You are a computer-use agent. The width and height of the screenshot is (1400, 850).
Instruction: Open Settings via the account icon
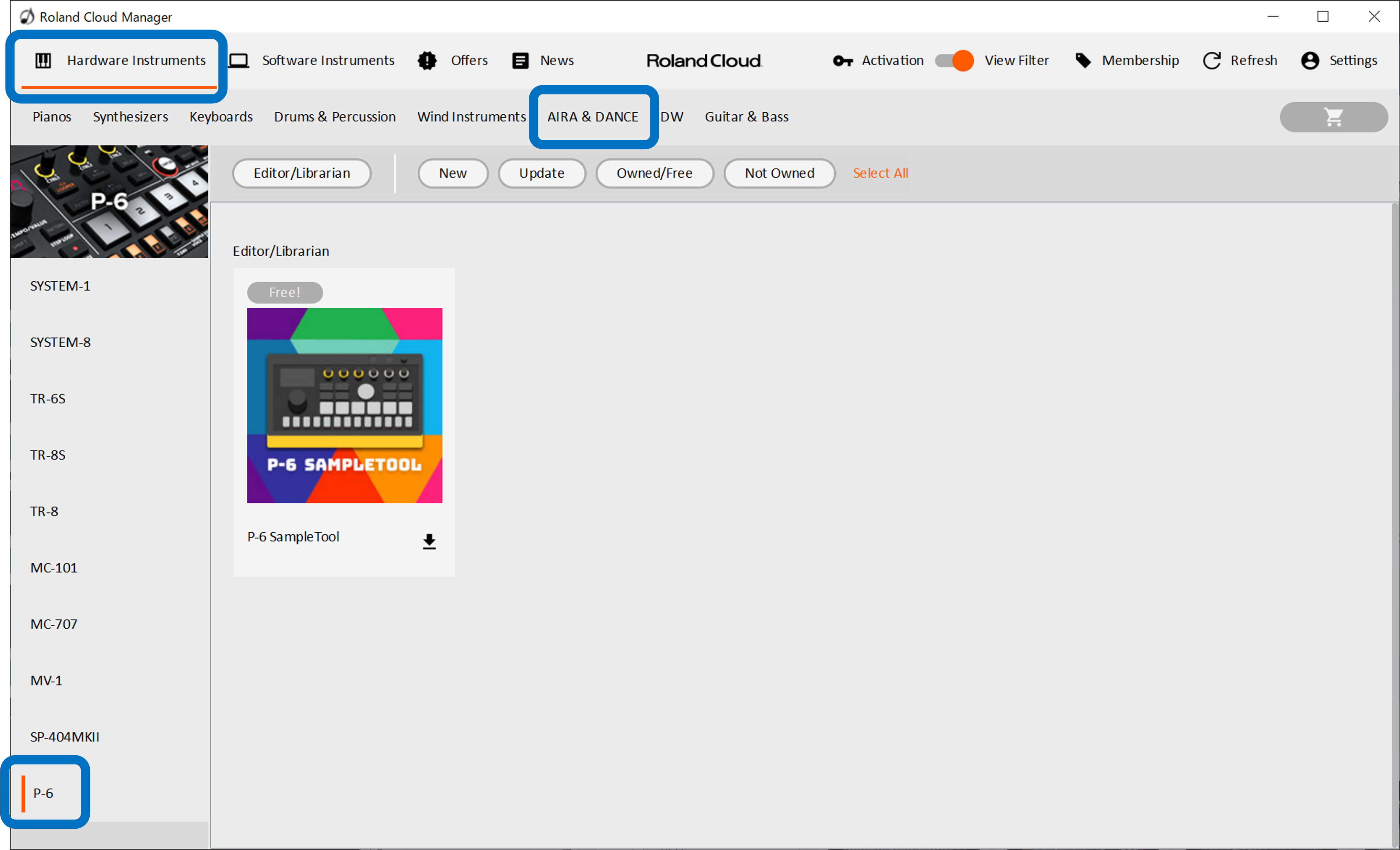[1310, 61]
